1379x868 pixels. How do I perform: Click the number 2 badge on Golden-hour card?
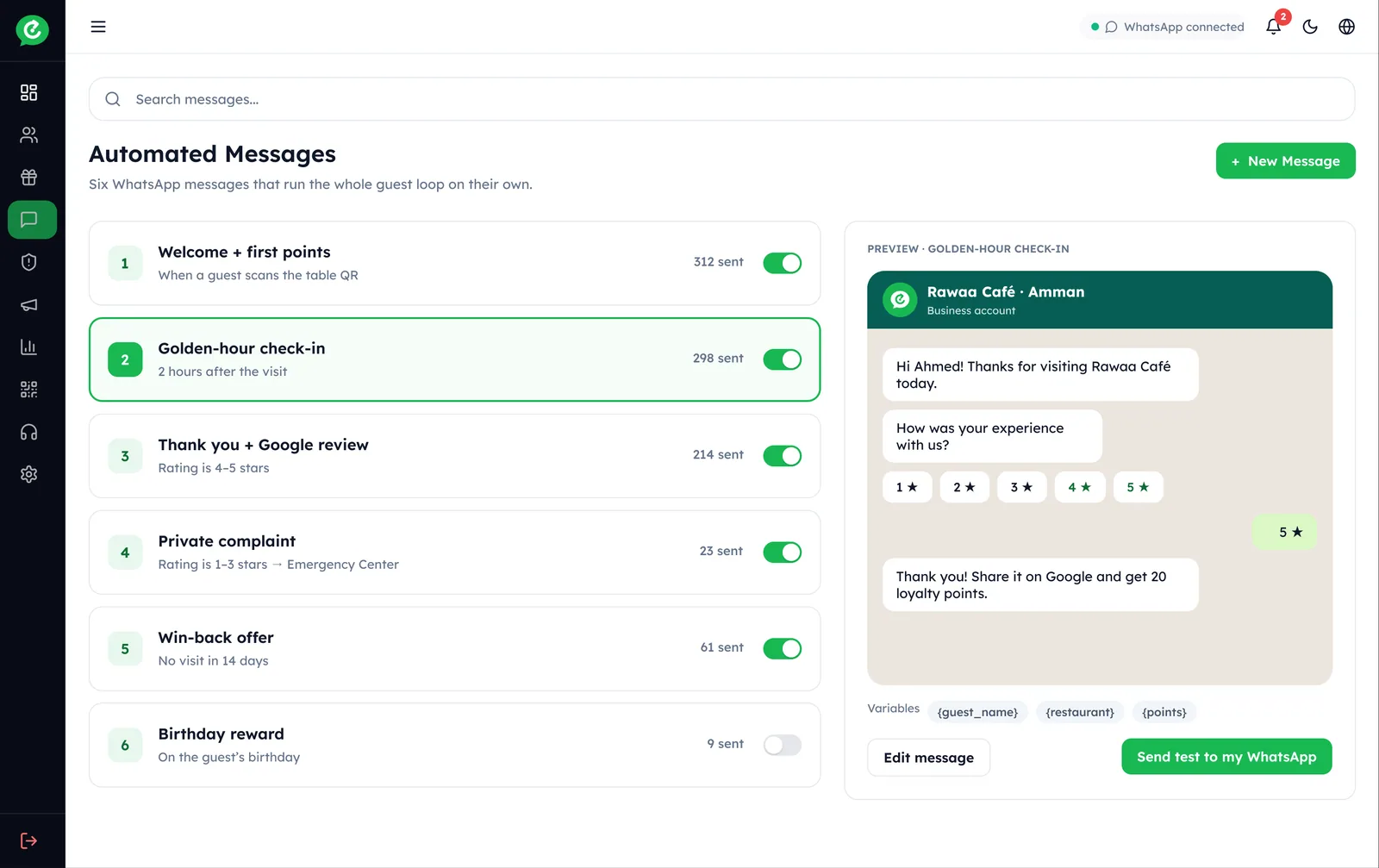click(125, 360)
